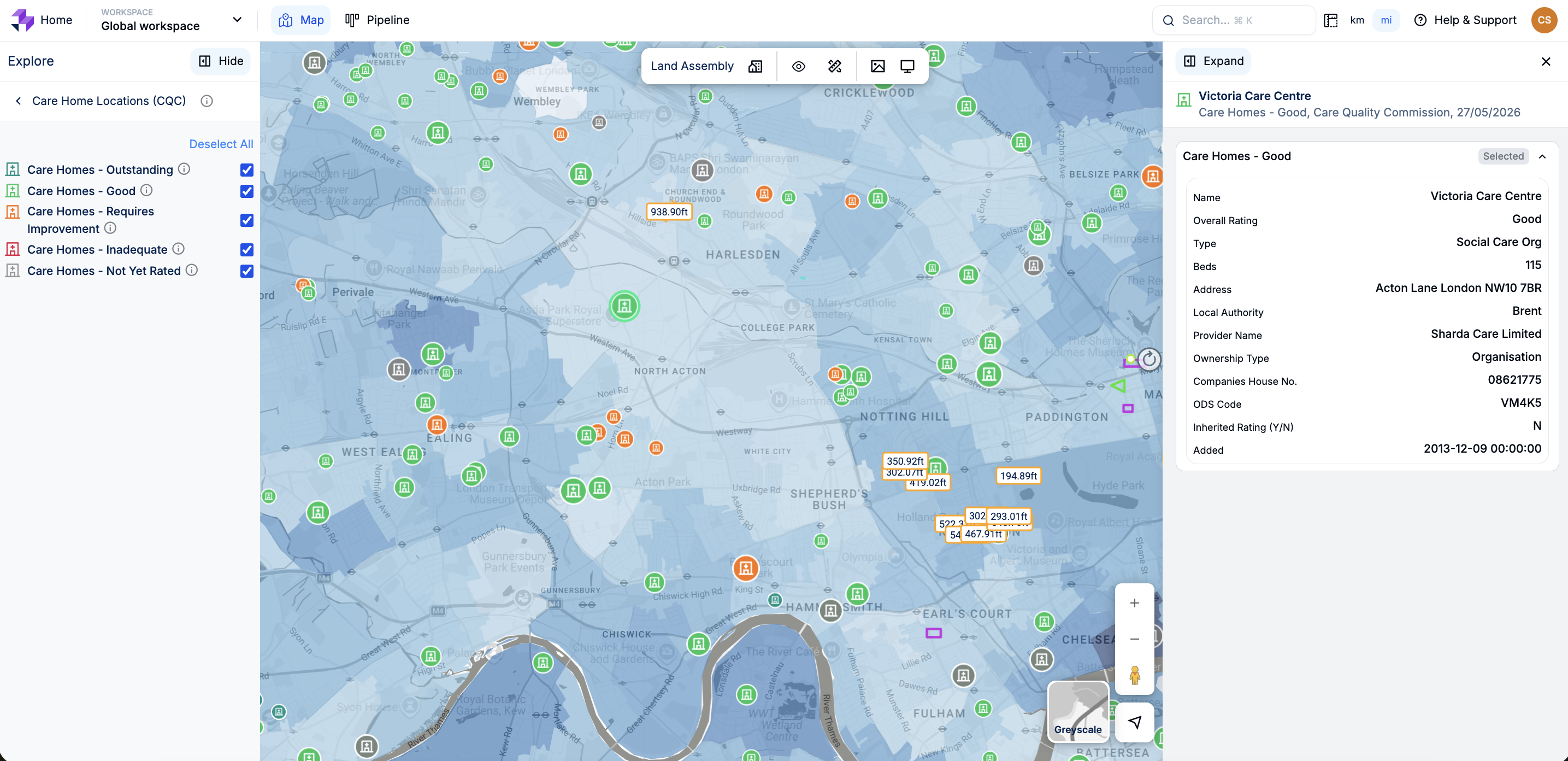Click the Selected badge
This screenshot has width=1568, height=761.
tap(1503, 156)
